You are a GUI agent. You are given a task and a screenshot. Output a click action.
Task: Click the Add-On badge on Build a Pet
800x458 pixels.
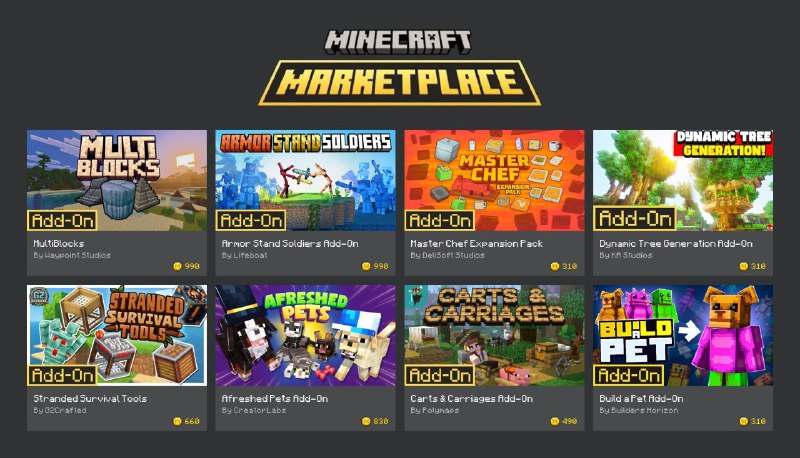click(x=629, y=375)
